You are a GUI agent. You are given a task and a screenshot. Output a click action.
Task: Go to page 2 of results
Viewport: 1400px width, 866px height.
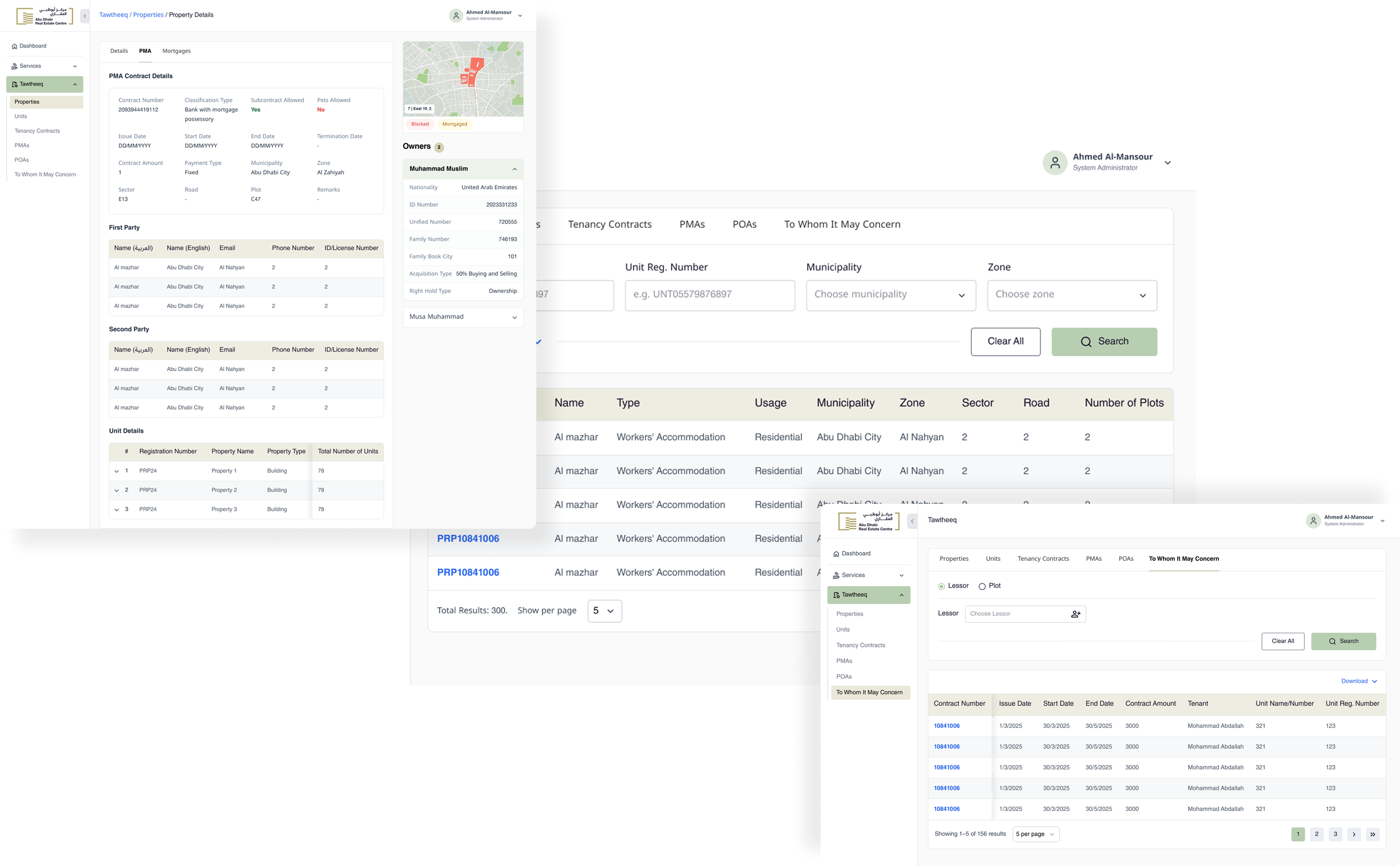point(1316,834)
